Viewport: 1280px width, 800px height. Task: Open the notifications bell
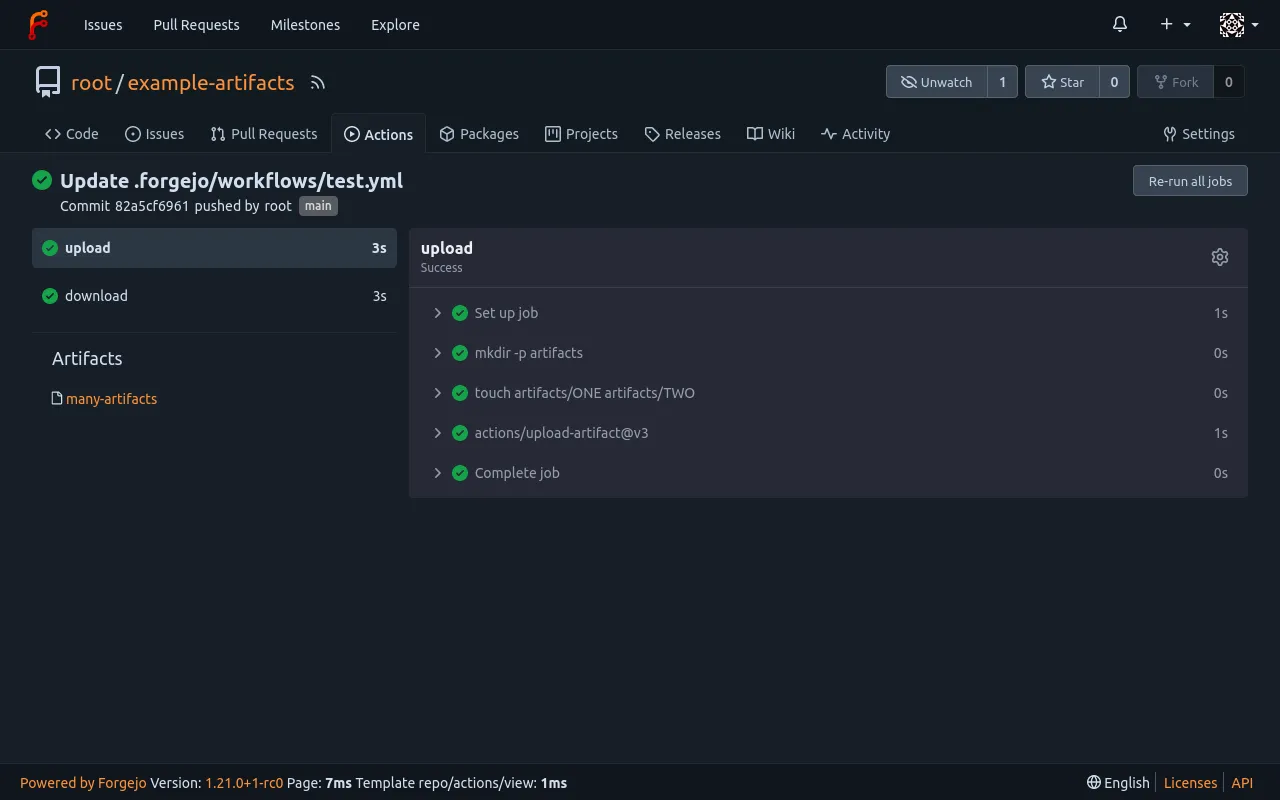point(1120,25)
